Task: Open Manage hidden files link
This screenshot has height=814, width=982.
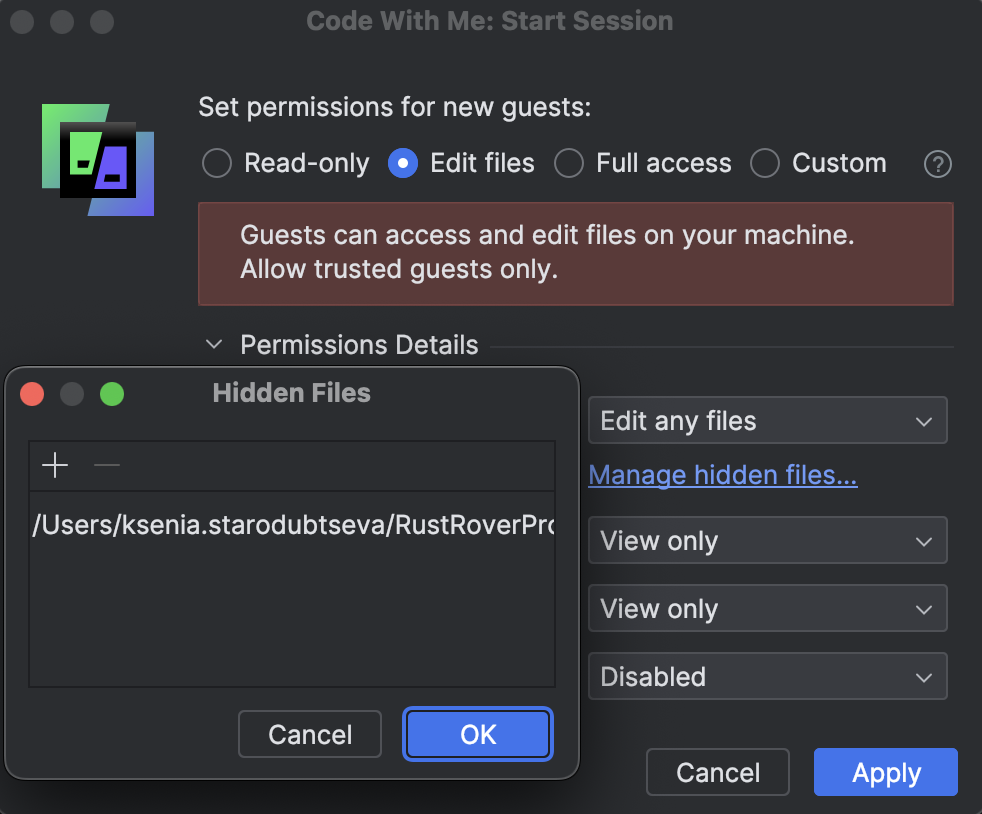Action: (x=723, y=475)
